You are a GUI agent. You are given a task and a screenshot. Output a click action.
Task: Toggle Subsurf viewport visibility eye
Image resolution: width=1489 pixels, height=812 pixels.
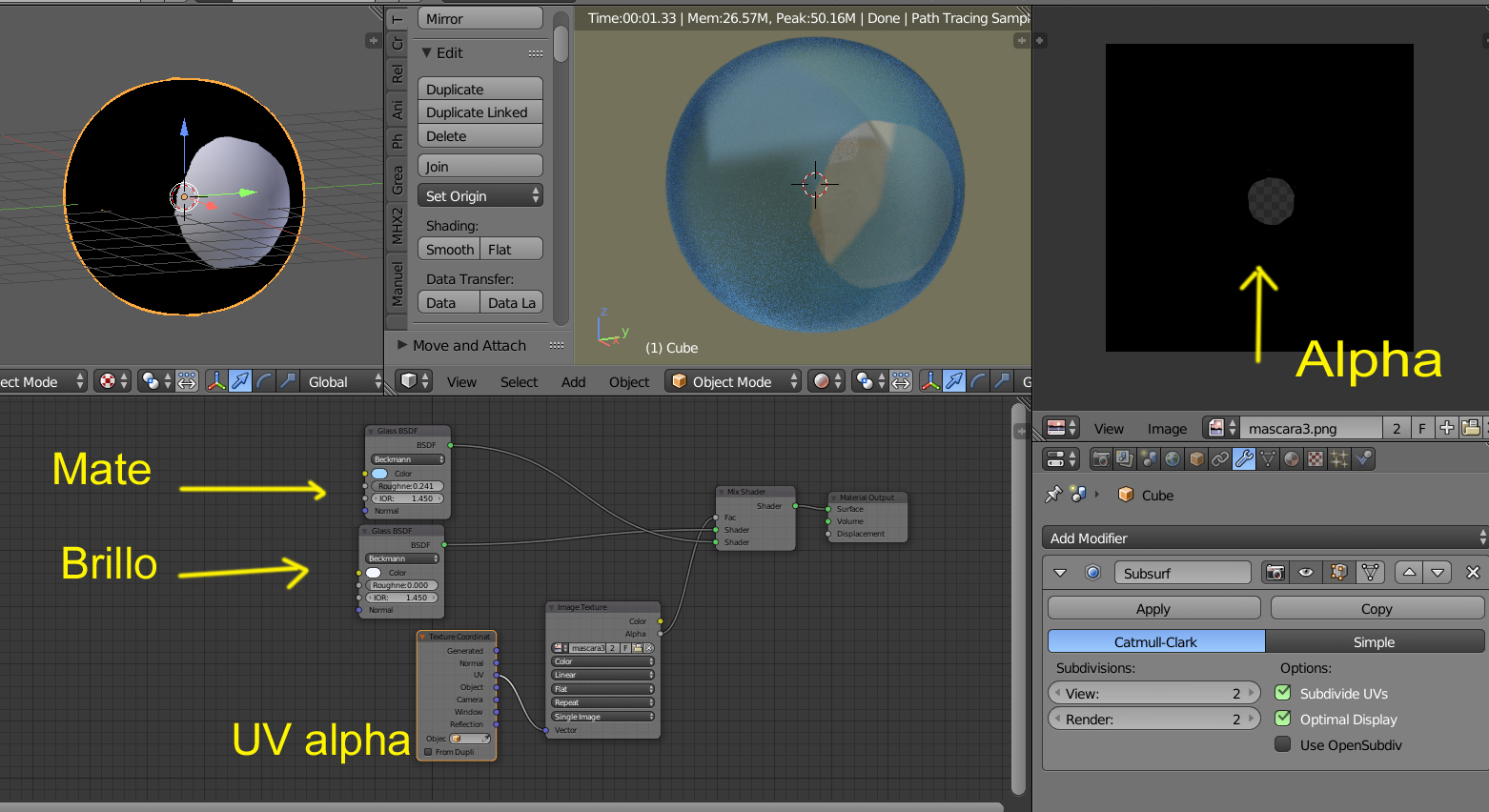pyautogui.click(x=1306, y=573)
